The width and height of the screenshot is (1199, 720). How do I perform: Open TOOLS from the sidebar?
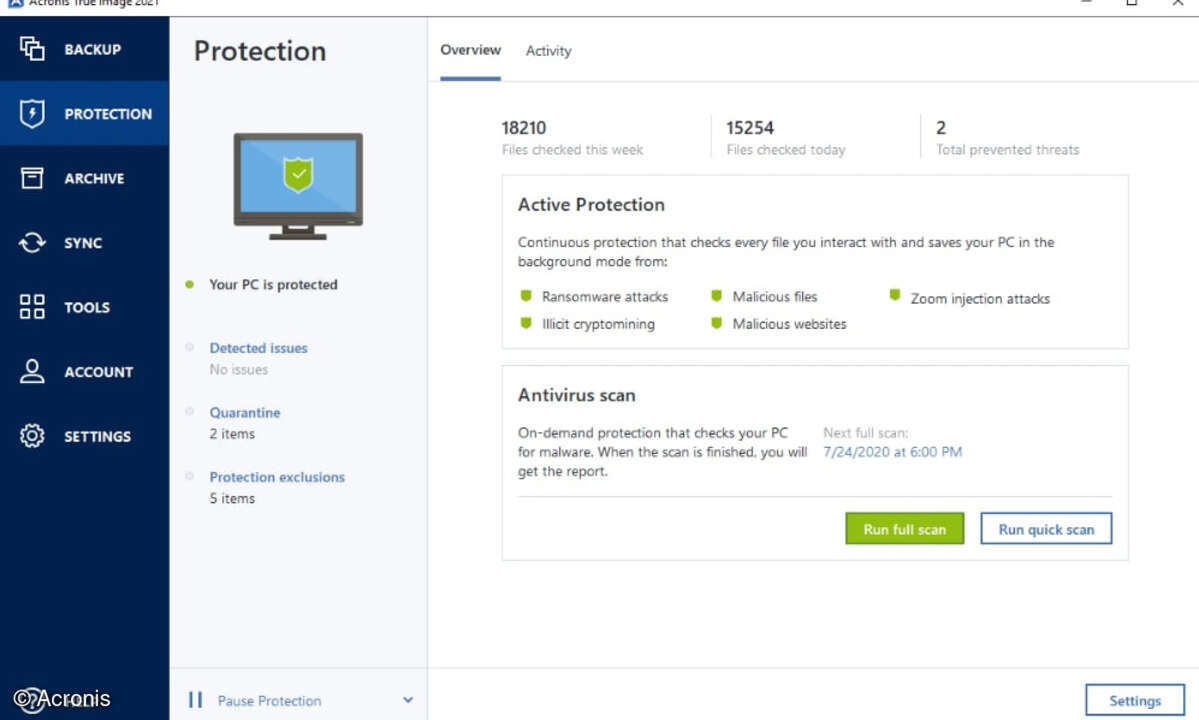click(87, 307)
